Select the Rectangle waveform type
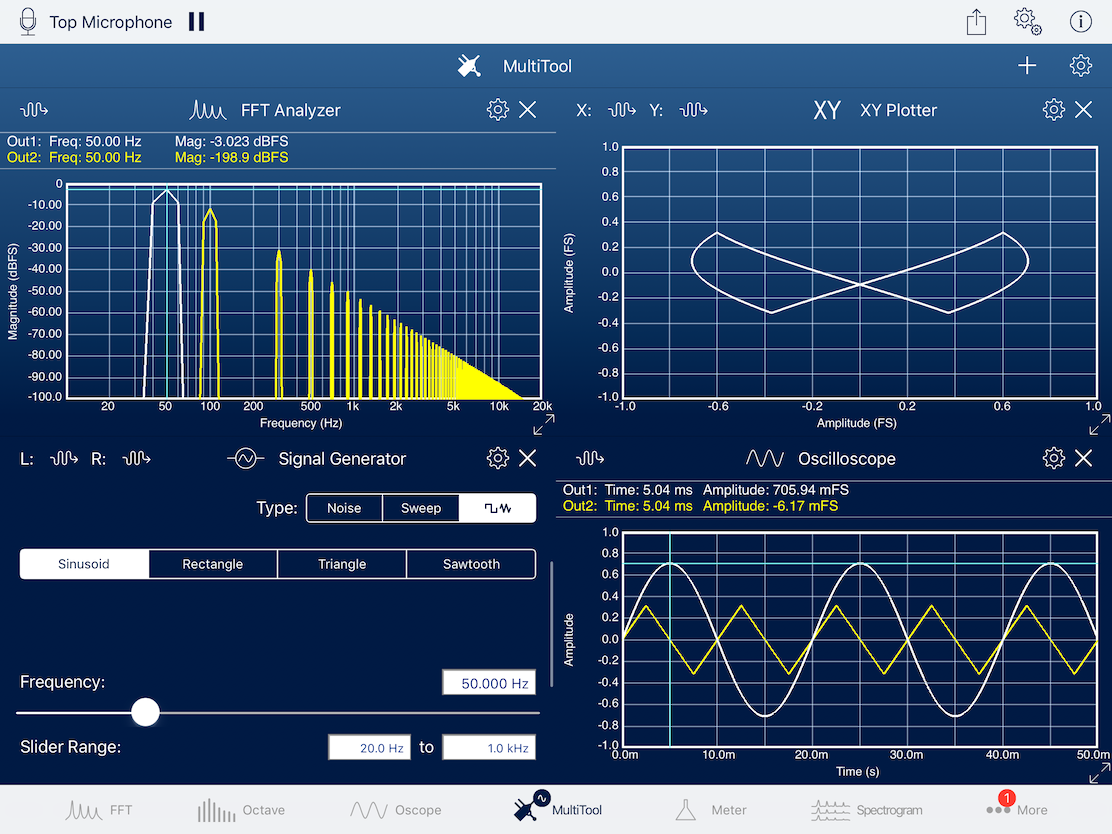The width and height of the screenshot is (1112, 834). click(x=212, y=564)
